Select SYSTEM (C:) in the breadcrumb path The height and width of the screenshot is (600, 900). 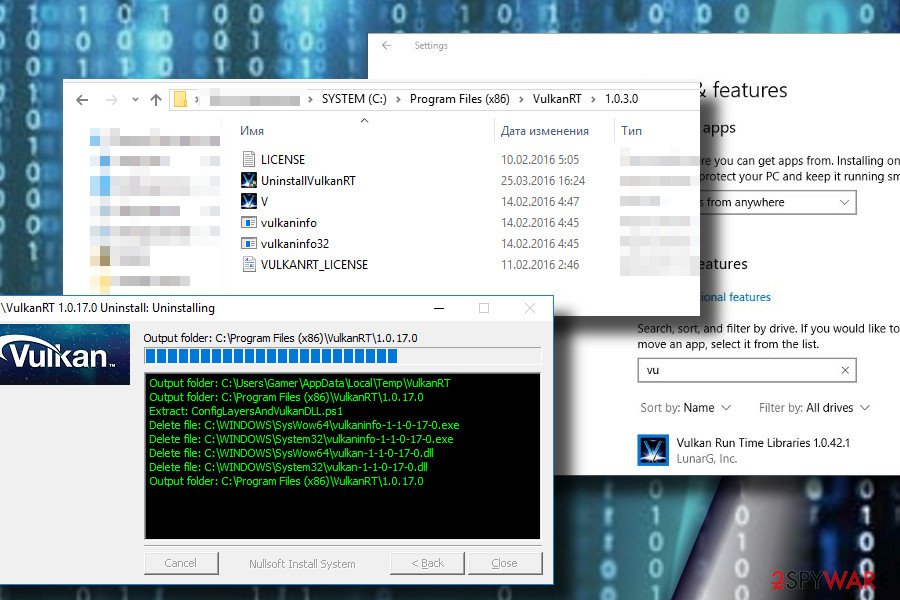(x=354, y=99)
